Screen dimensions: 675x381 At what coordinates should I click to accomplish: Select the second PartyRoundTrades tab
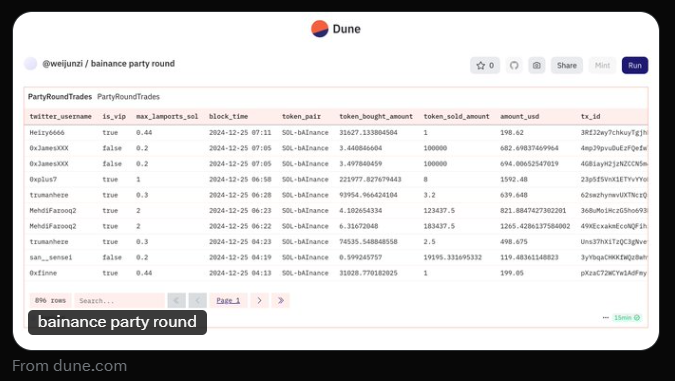[x=128, y=97]
